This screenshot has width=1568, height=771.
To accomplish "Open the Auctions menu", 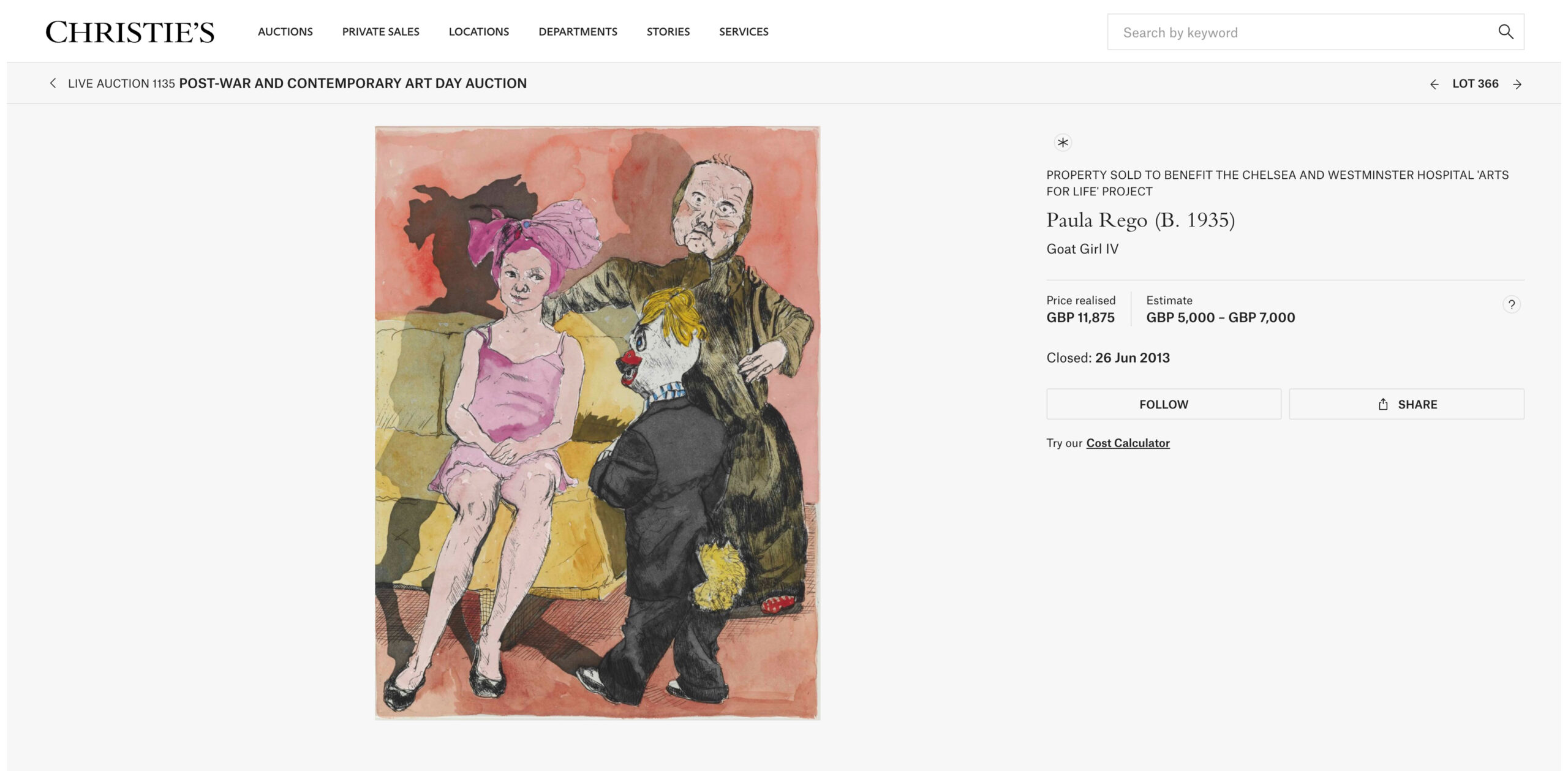I will (x=285, y=32).
